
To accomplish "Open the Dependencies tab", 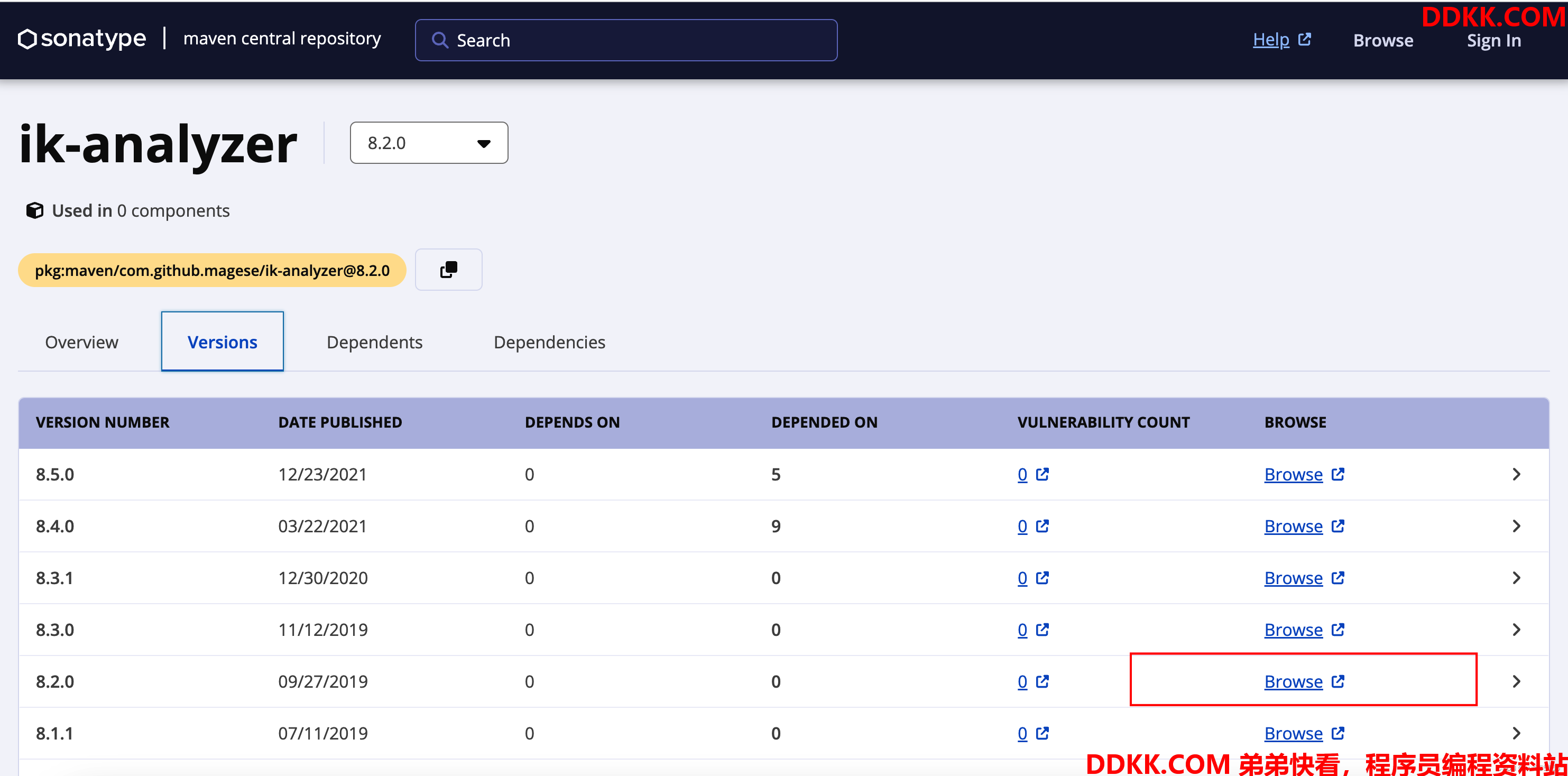I will coord(549,342).
